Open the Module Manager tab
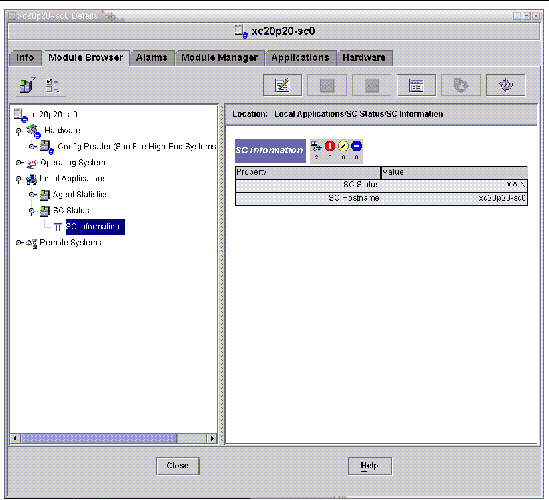 [220, 58]
